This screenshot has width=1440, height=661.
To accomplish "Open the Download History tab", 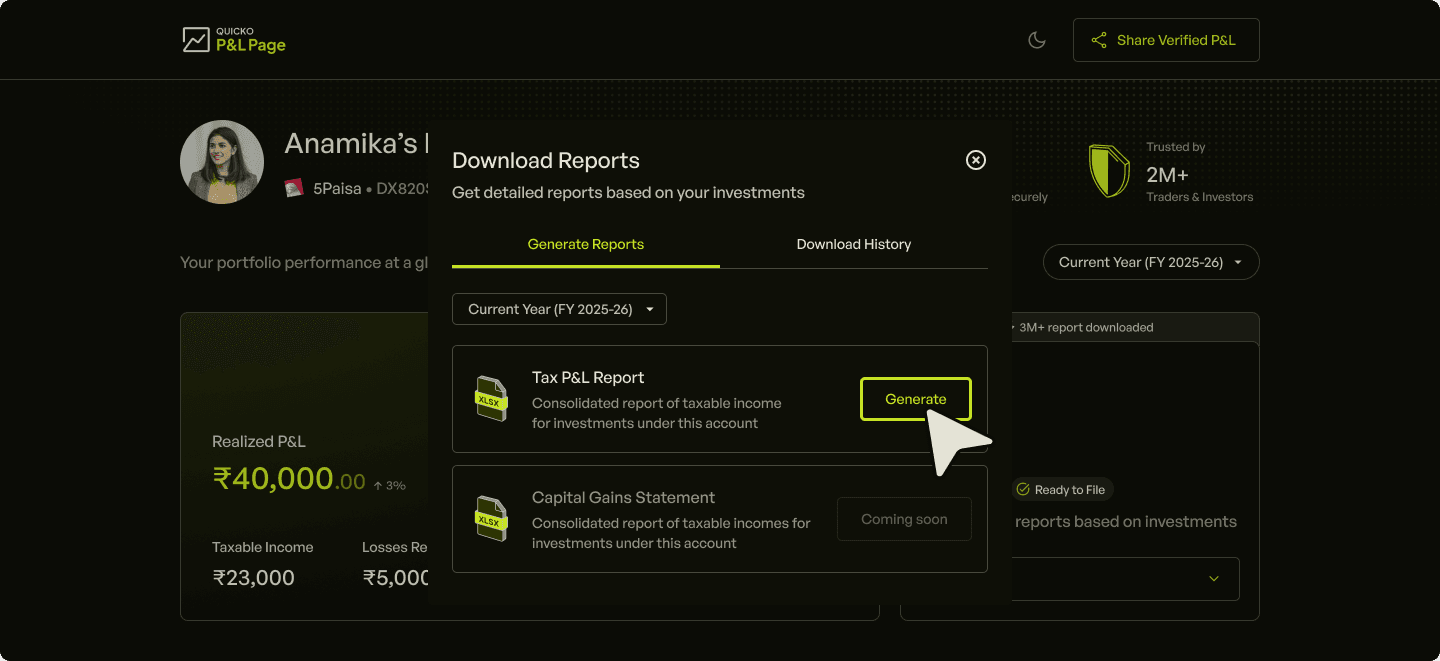I will tap(854, 245).
